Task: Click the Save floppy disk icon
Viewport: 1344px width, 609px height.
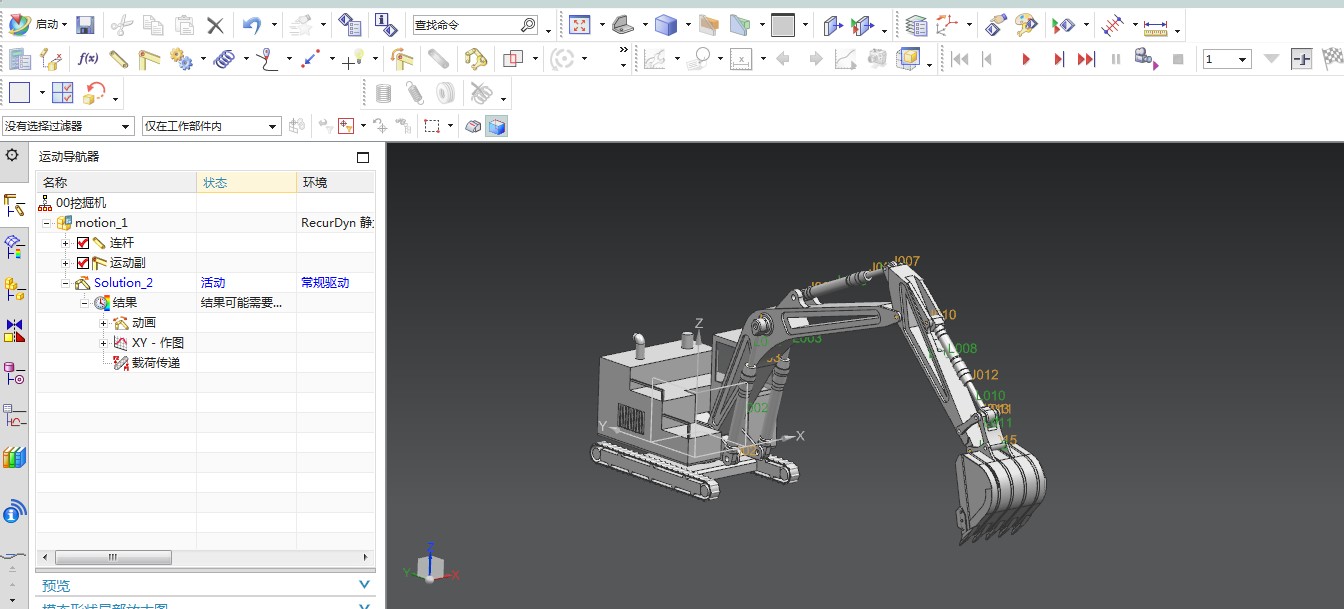Action: tap(85, 25)
